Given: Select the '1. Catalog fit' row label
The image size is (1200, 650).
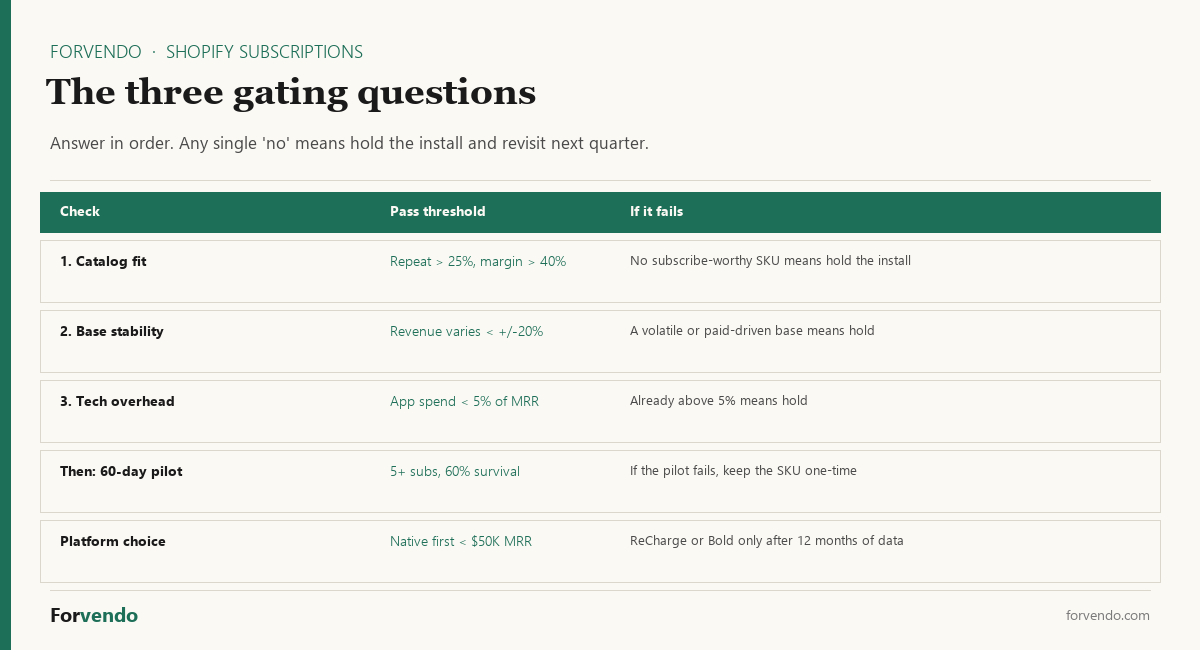Looking at the screenshot, I should [x=103, y=261].
